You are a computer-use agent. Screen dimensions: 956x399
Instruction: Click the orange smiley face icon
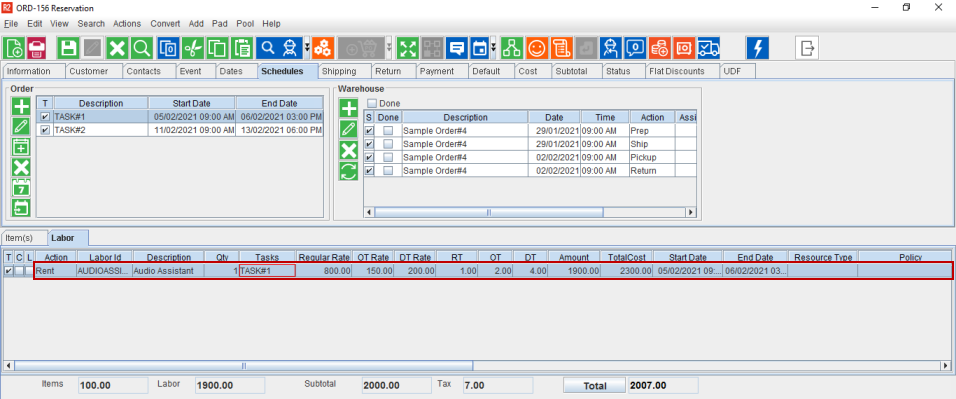[537, 48]
